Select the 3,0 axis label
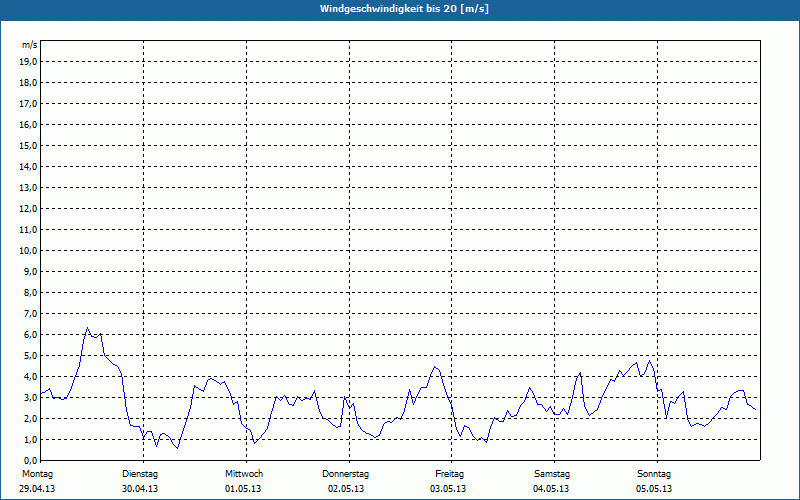The height and width of the screenshot is (500, 800). click(x=30, y=397)
